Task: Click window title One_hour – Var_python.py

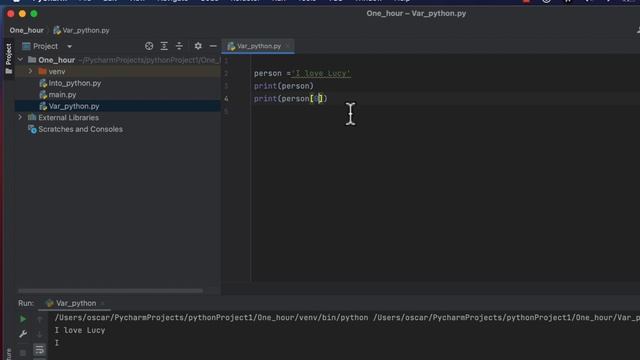Action: pos(416,13)
